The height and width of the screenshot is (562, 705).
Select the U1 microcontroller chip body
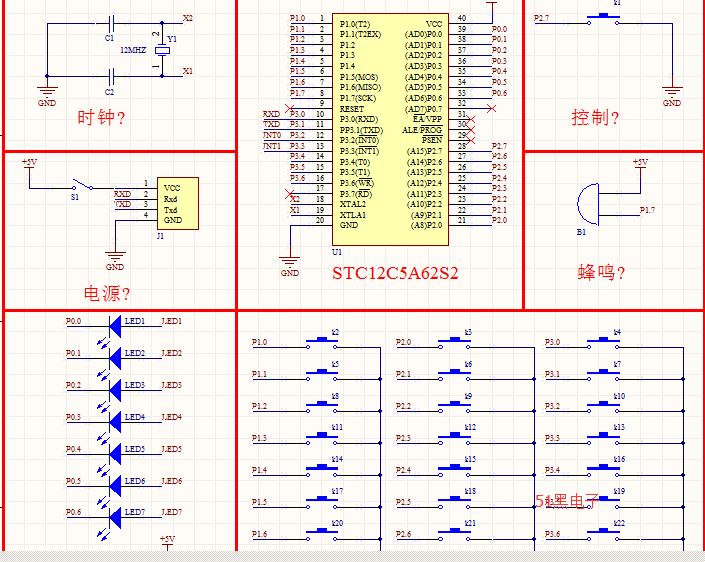390,129
